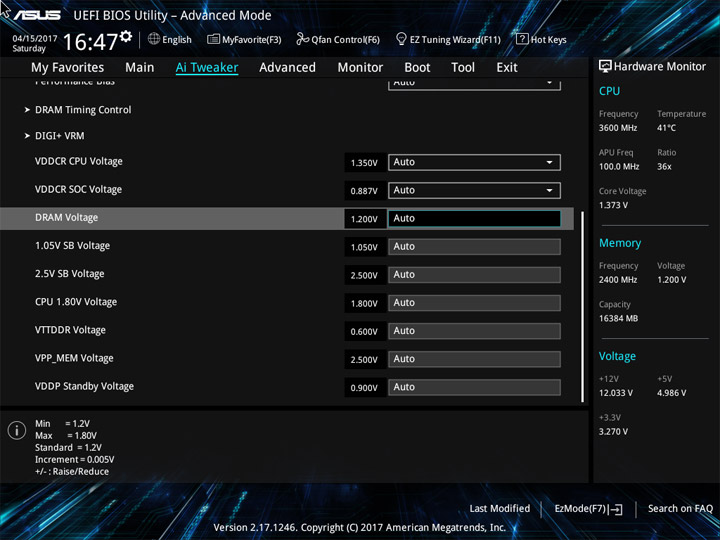Click the VTTDDR Voltage field

[474, 331]
